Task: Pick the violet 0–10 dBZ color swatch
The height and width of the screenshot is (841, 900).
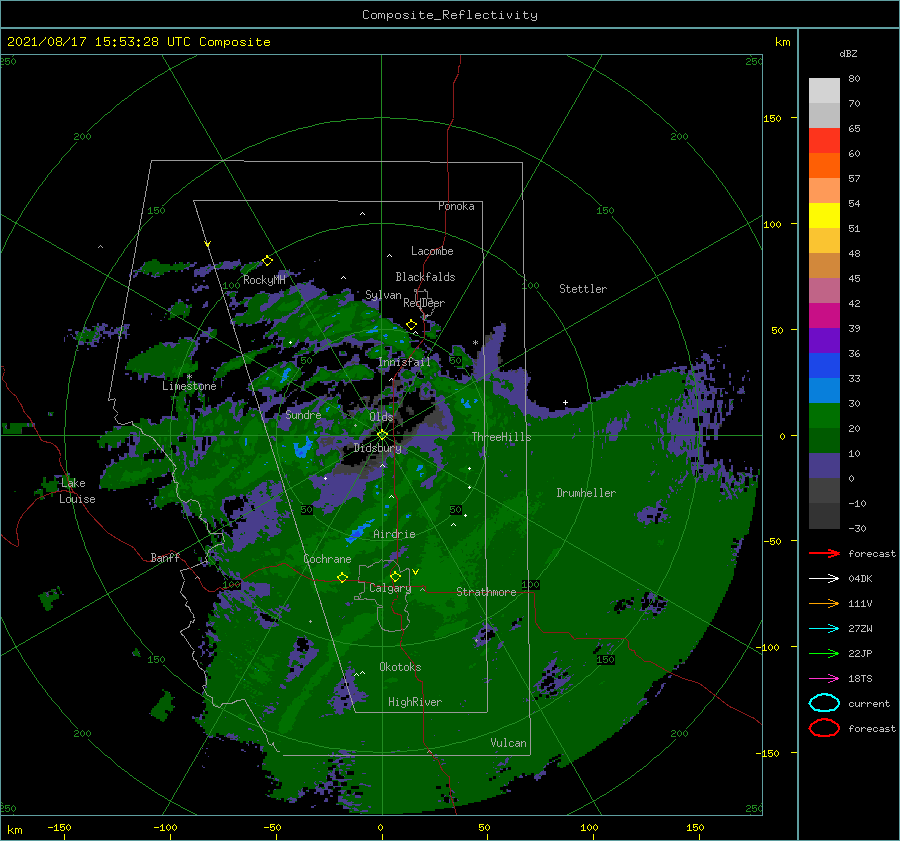Action: pyautogui.click(x=824, y=466)
